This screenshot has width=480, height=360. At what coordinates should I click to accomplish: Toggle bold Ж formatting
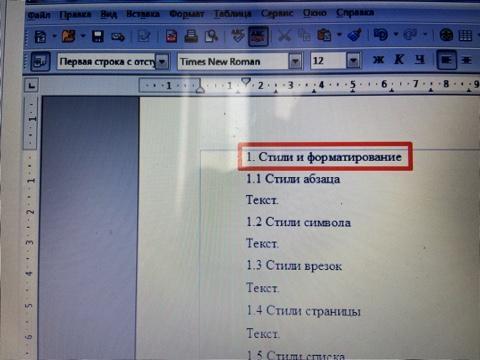tap(378, 60)
